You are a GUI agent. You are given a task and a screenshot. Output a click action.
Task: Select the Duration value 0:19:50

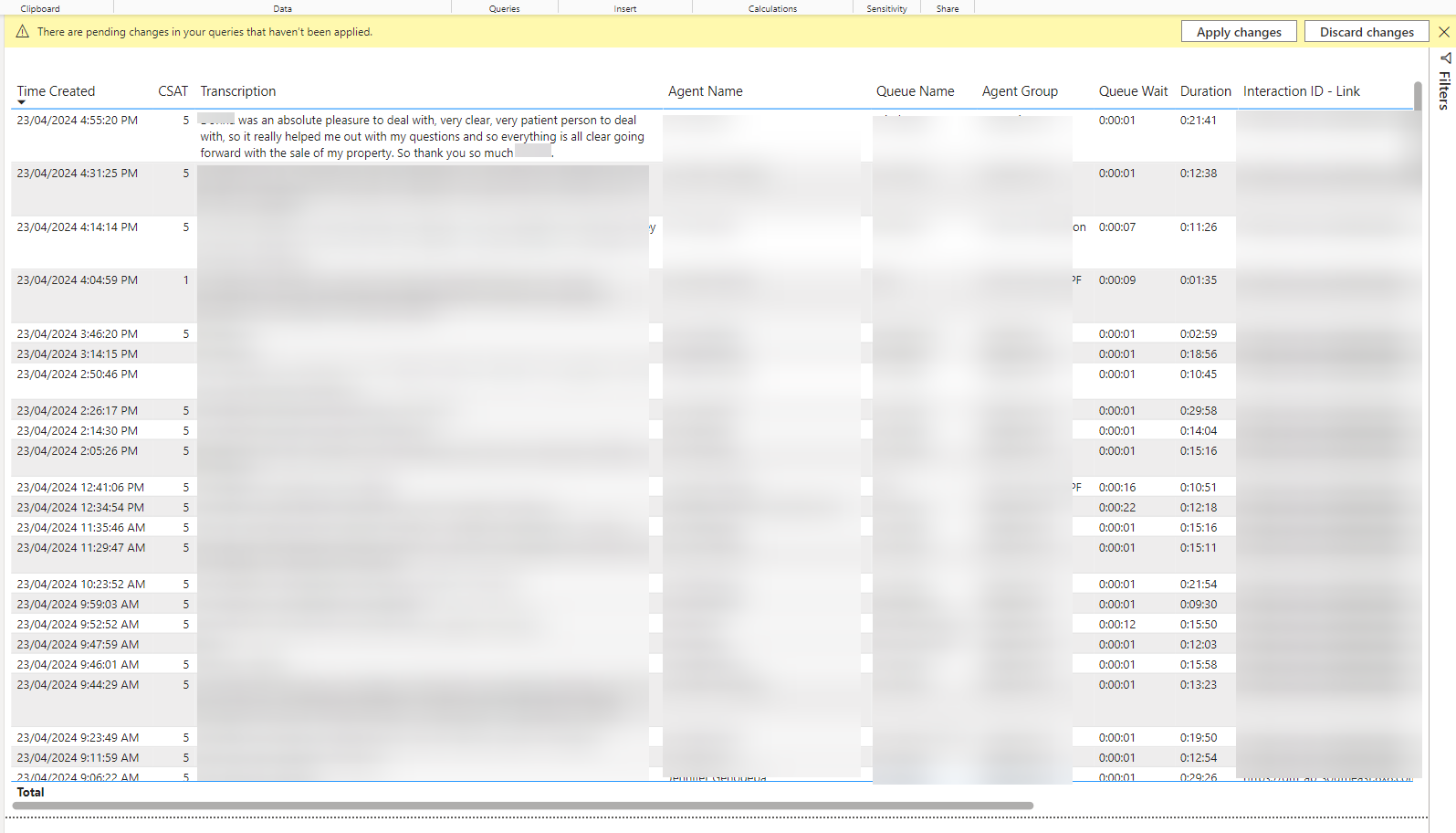click(1199, 738)
